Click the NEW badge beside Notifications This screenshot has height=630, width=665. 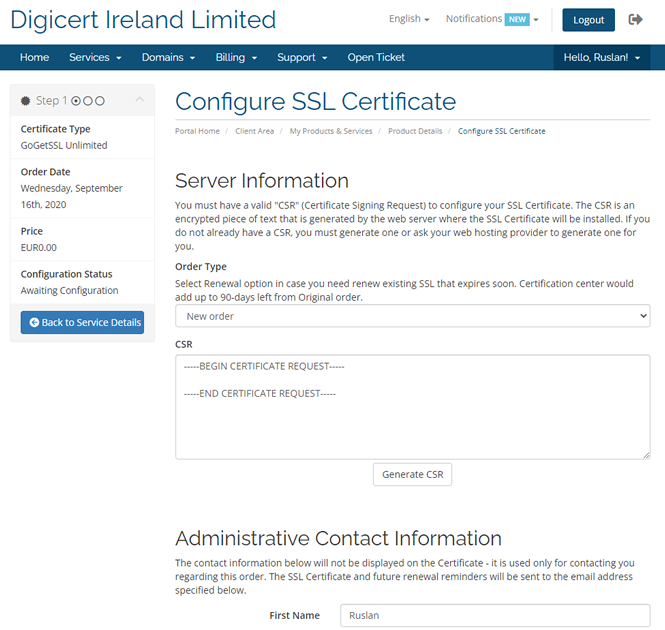pyautogui.click(x=517, y=20)
